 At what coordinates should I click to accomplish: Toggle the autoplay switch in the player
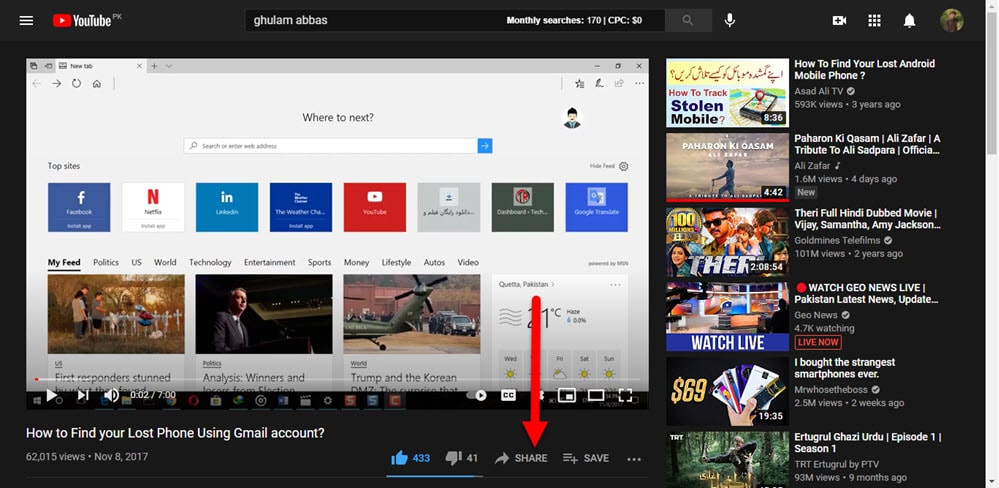point(477,396)
